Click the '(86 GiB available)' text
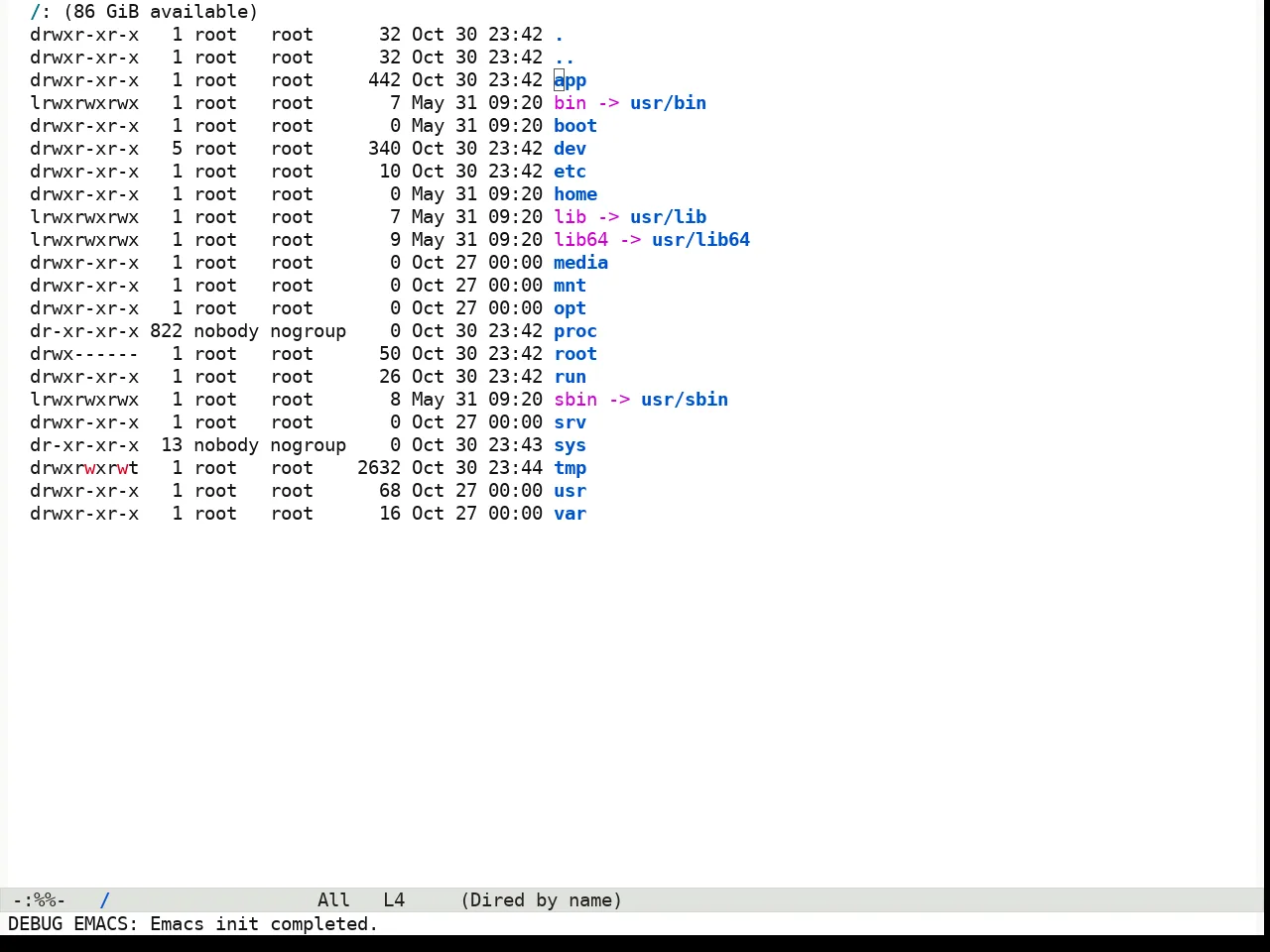 (x=161, y=12)
